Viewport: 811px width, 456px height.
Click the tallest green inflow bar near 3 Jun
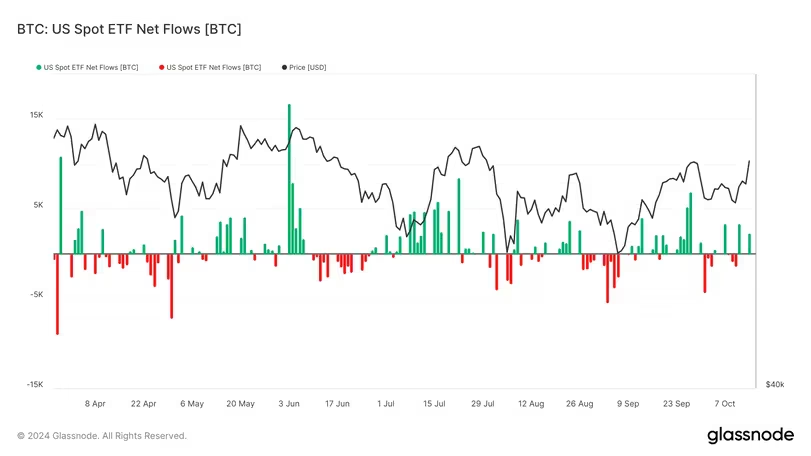(x=289, y=179)
